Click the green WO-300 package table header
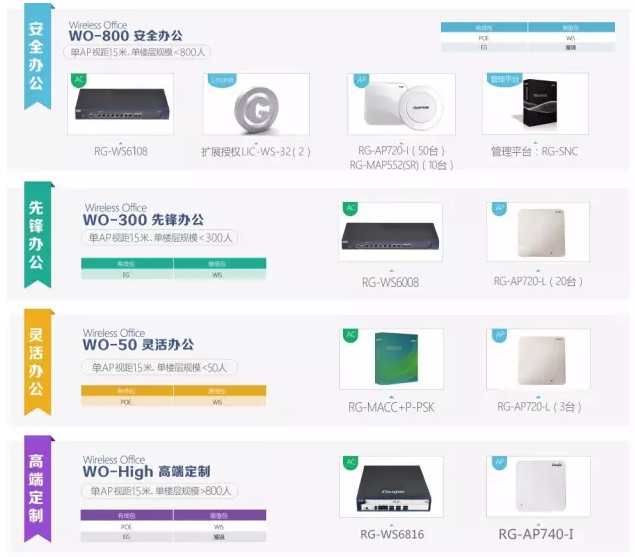This screenshot has width=635, height=557. [174, 263]
